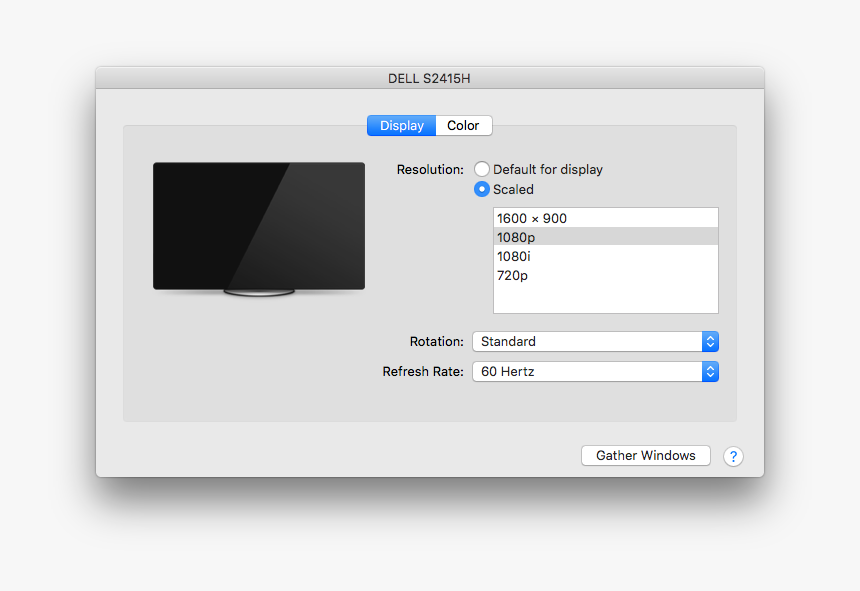Open the Refresh Rate dropdown
This screenshot has height=591, width=860.
click(588, 371)
